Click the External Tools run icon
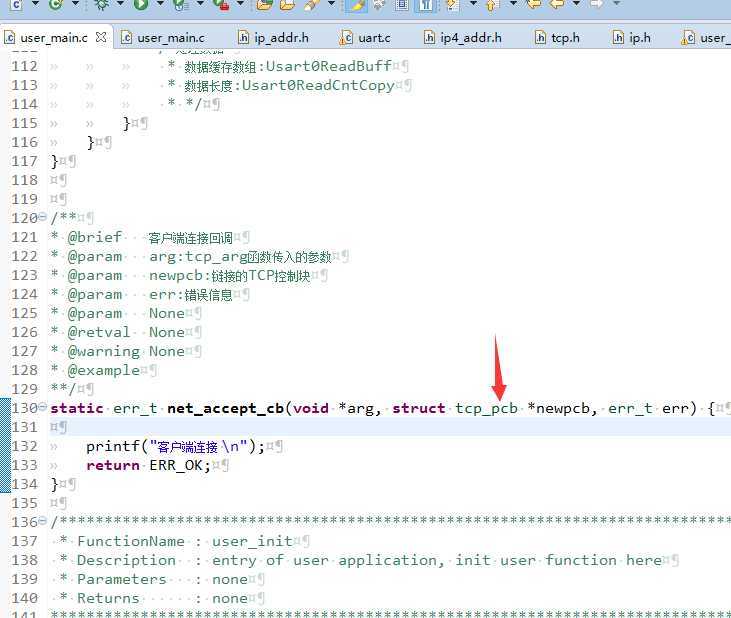Image resolution: width=731 pixels, height=618 pixels. [x=219, y=5]
